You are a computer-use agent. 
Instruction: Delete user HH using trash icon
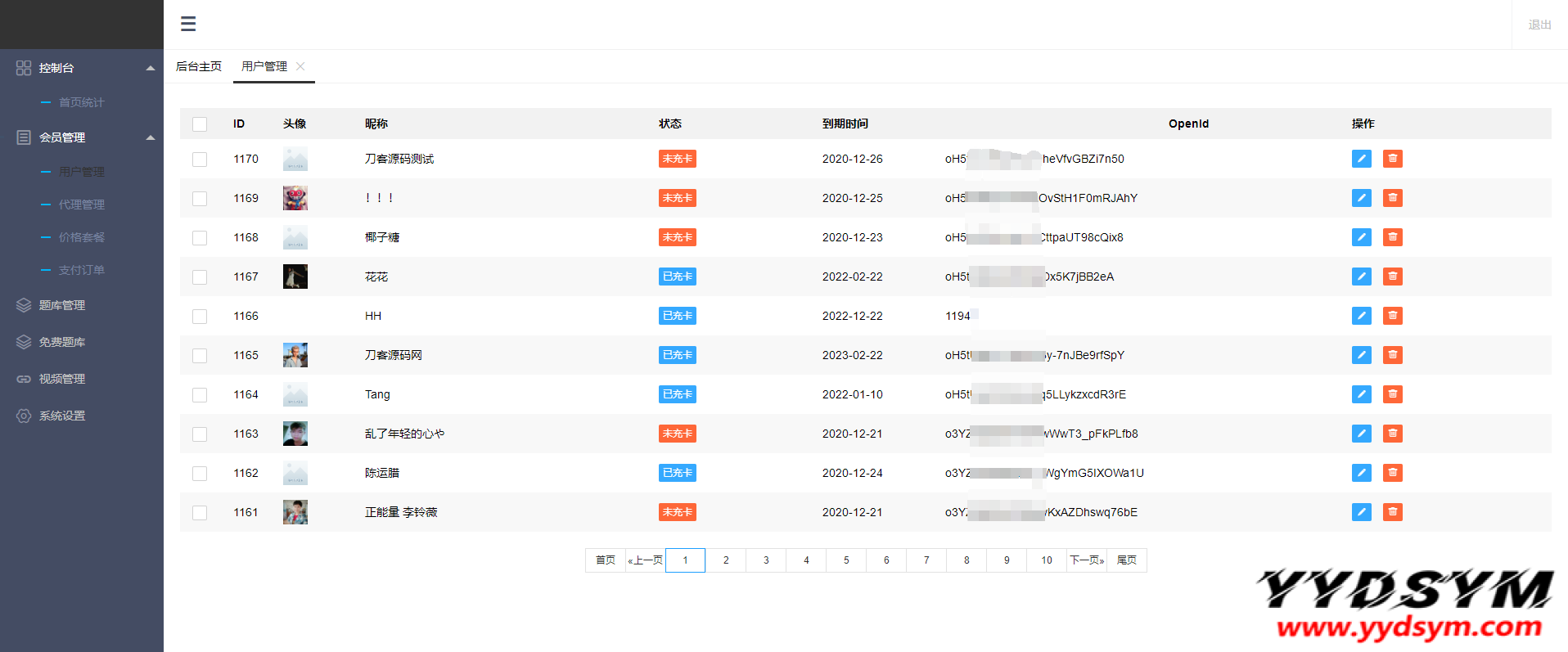tap(1392, 316)
